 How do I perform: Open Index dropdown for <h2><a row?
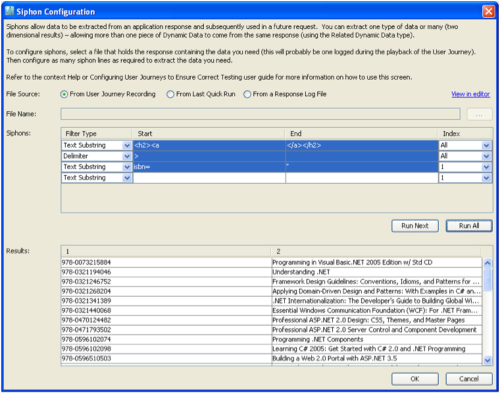pos(486,145)
